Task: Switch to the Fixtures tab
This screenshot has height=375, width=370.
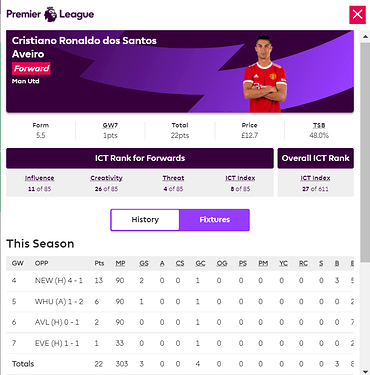Action: point(214,220)
